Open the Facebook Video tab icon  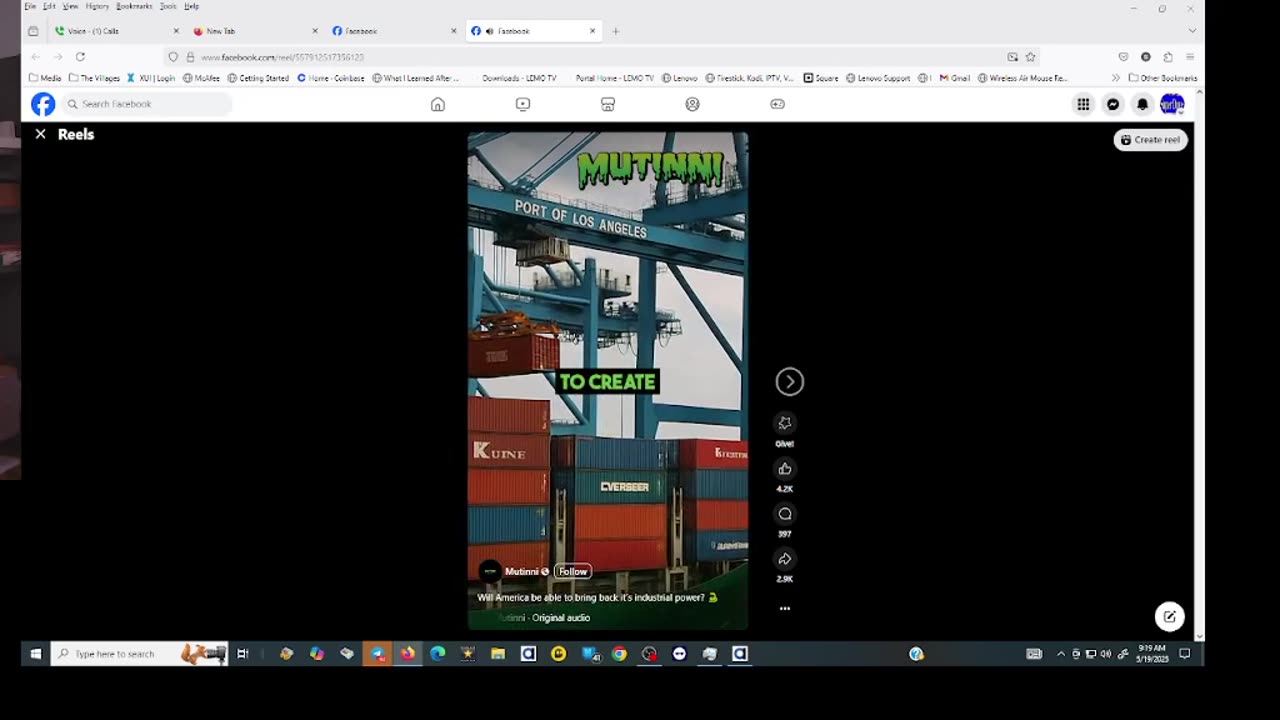[x=522, y=104]
